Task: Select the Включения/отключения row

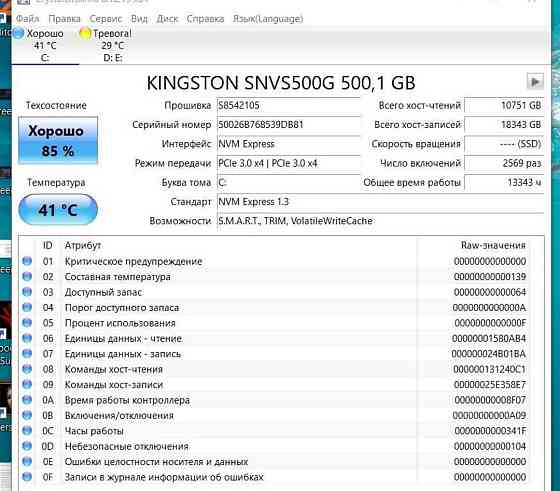Action: pyautogui.click(x=275, y=415)
